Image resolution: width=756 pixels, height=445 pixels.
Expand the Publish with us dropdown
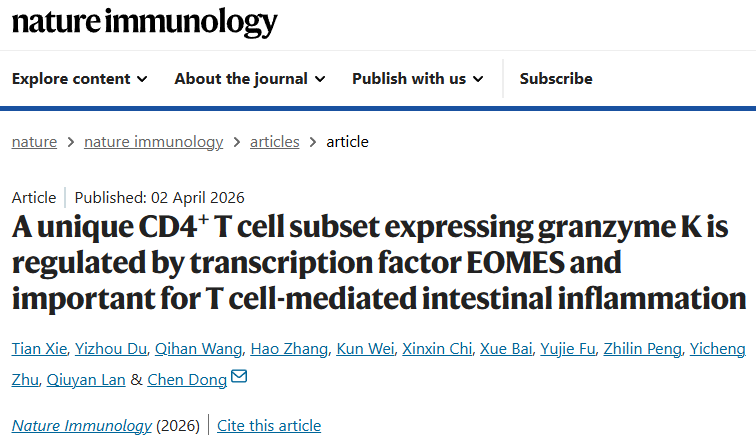418,79
